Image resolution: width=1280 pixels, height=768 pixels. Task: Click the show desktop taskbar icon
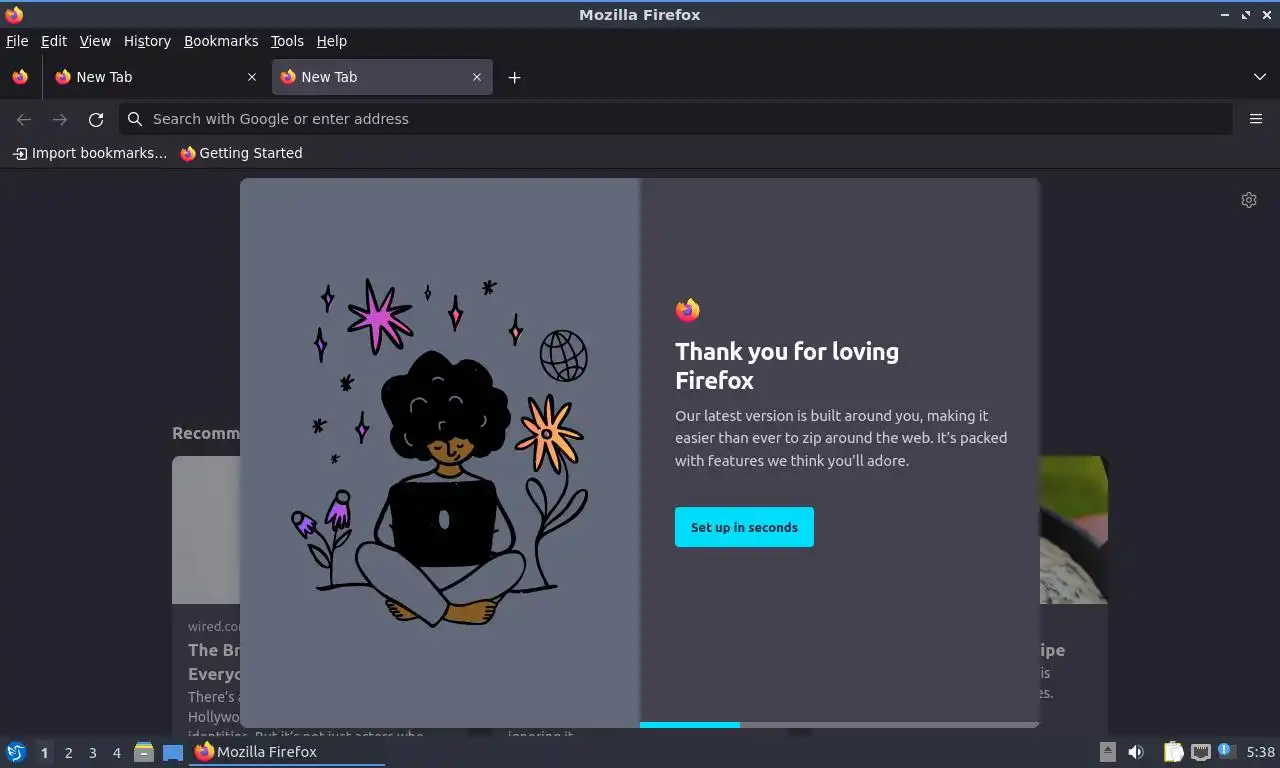173,752
